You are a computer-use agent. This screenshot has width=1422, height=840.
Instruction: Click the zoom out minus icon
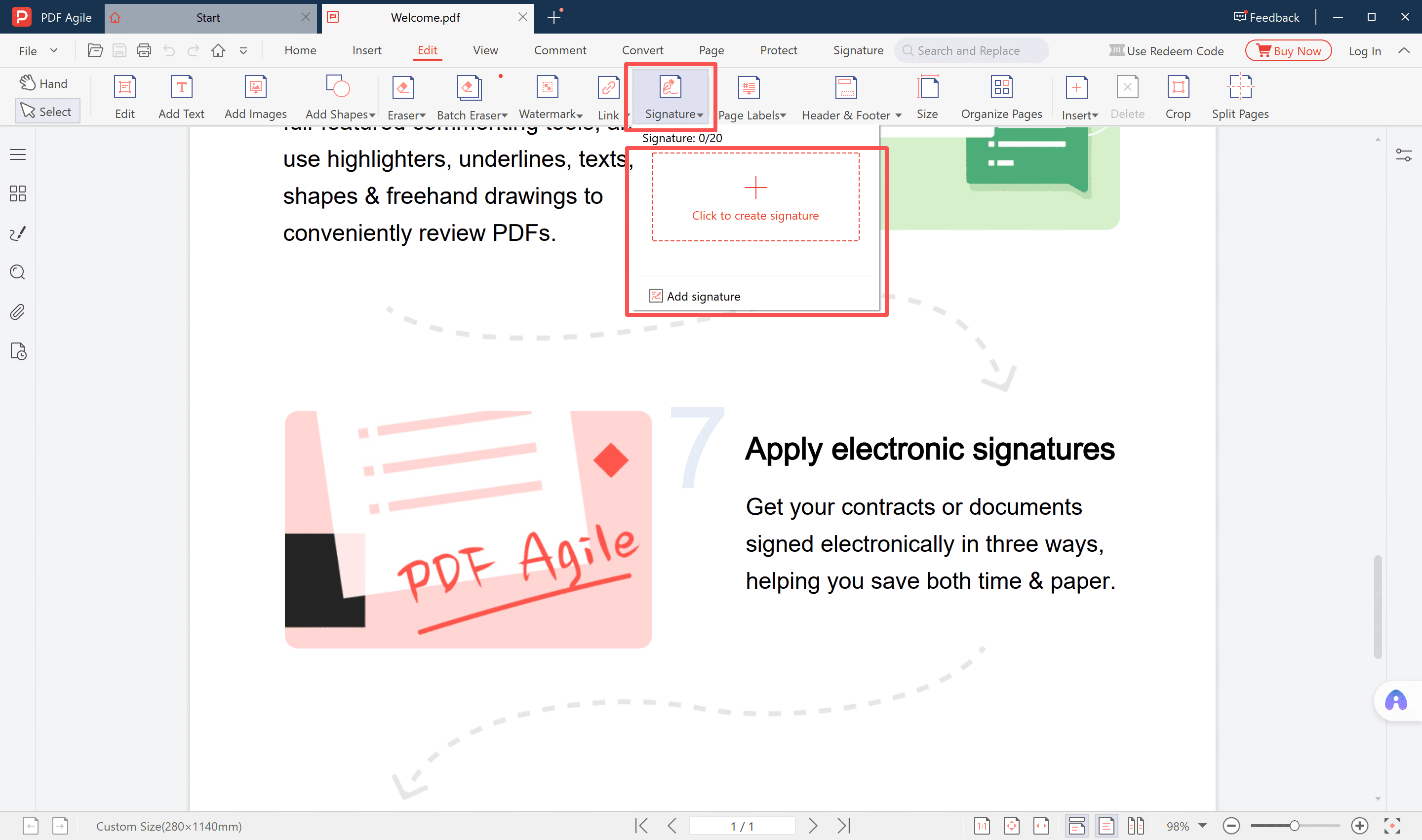pos(1231,826)
